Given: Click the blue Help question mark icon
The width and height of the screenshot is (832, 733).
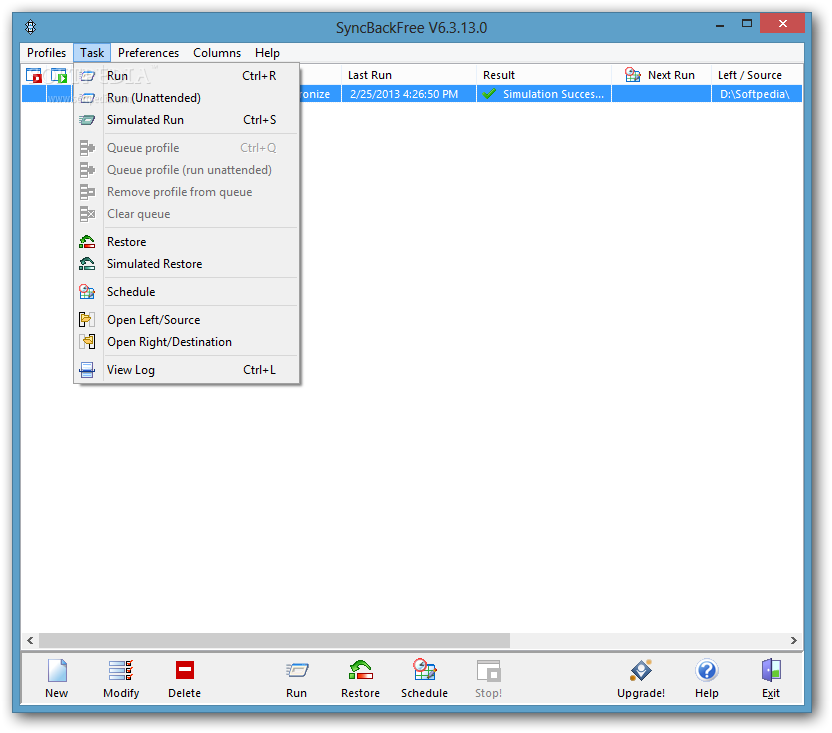Looking at the screenshot, I should point(707,670).
